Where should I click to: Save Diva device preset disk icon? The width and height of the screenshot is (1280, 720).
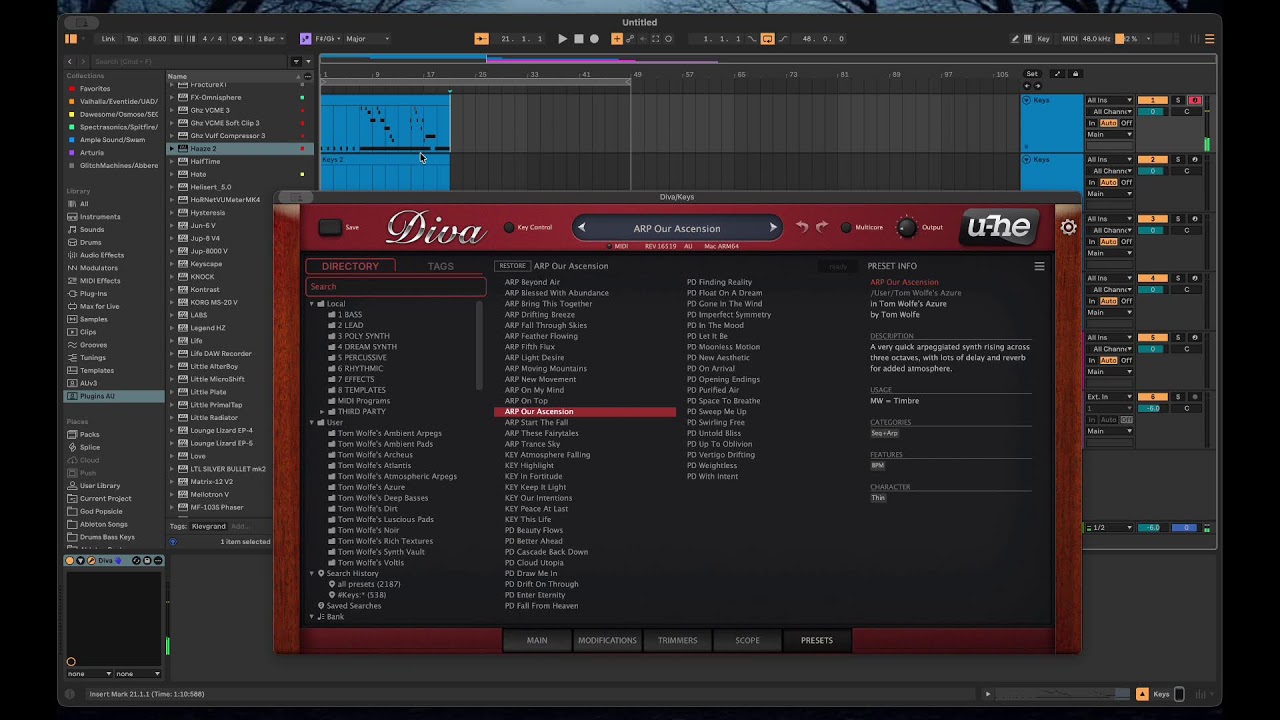147,560
